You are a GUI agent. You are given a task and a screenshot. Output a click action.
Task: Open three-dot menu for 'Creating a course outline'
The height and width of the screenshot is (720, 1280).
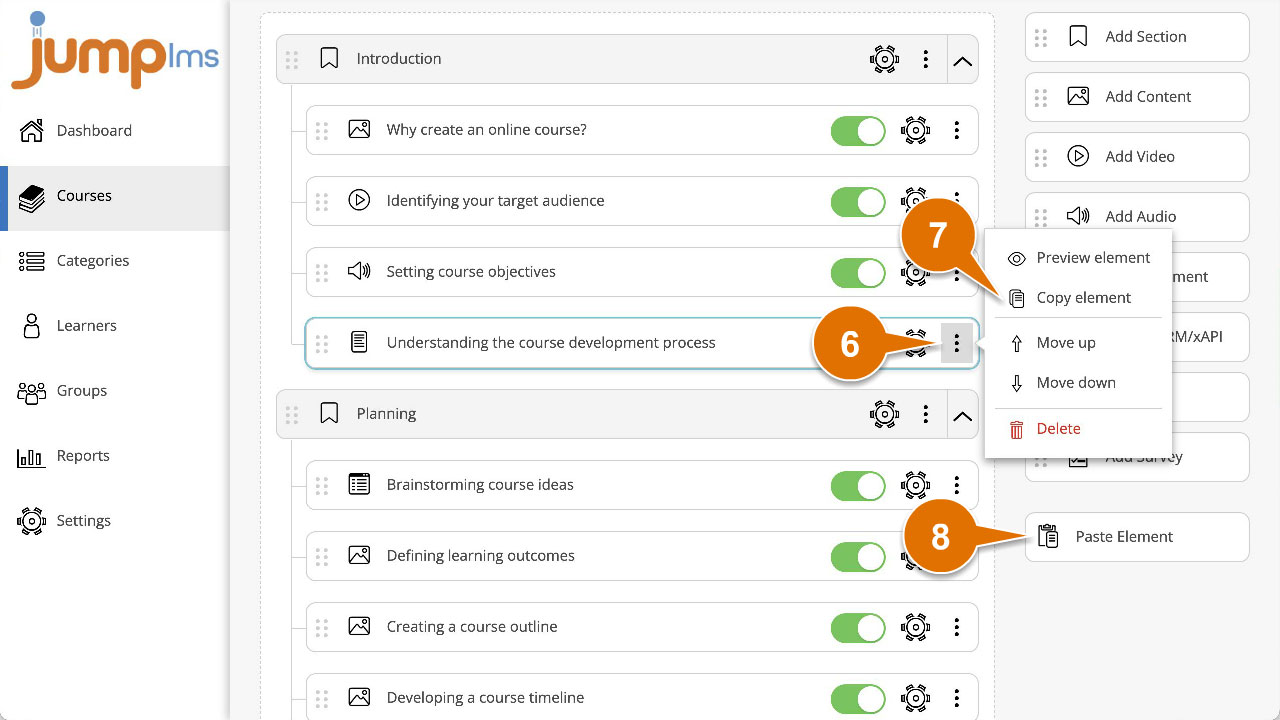pyautogui.click(x=957, y=627)
